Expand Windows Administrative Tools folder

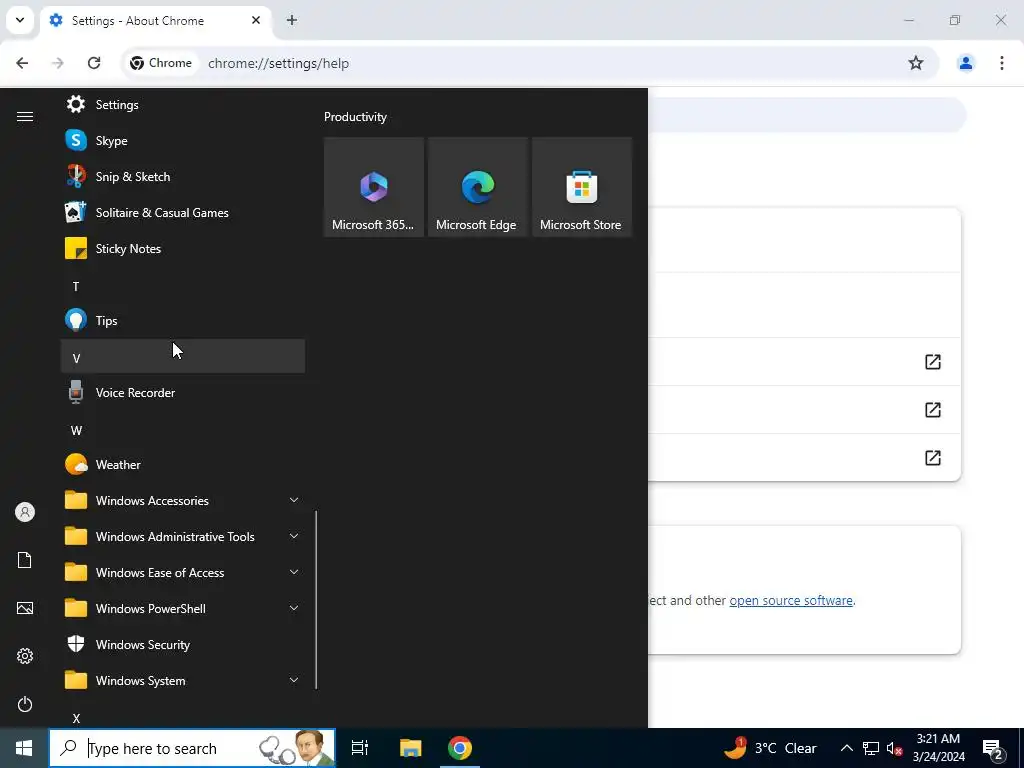tap(183, 536)
